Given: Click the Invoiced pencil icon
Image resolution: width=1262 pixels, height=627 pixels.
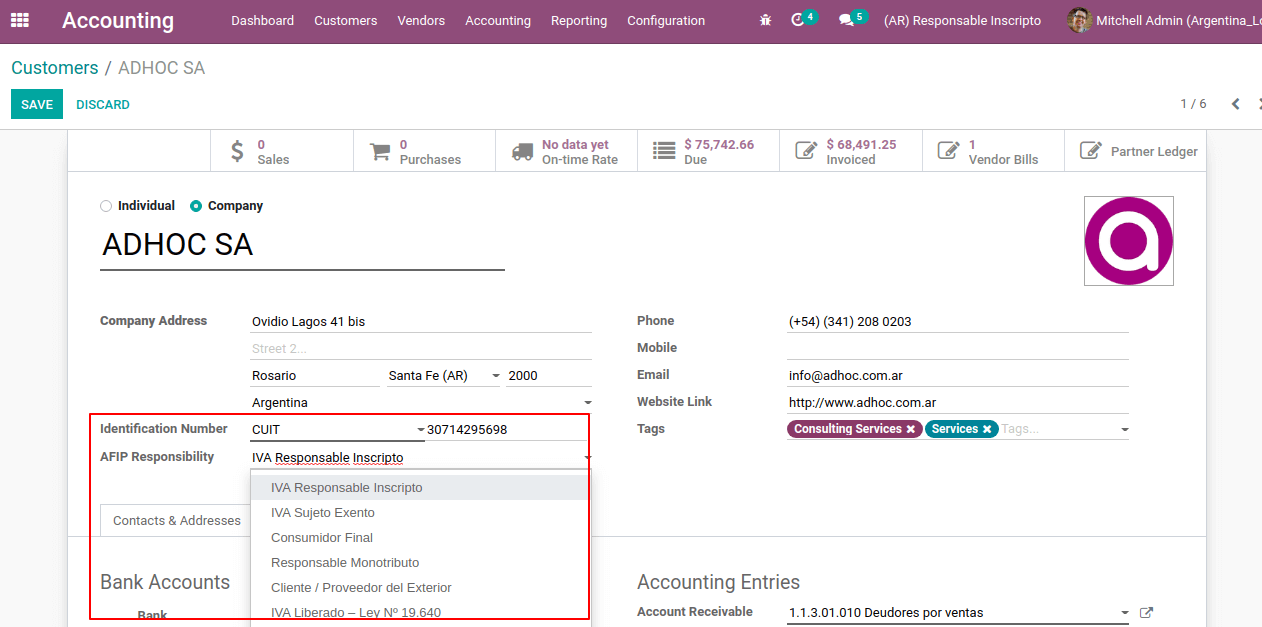Looking at the screenshot, I should [806, 151].
